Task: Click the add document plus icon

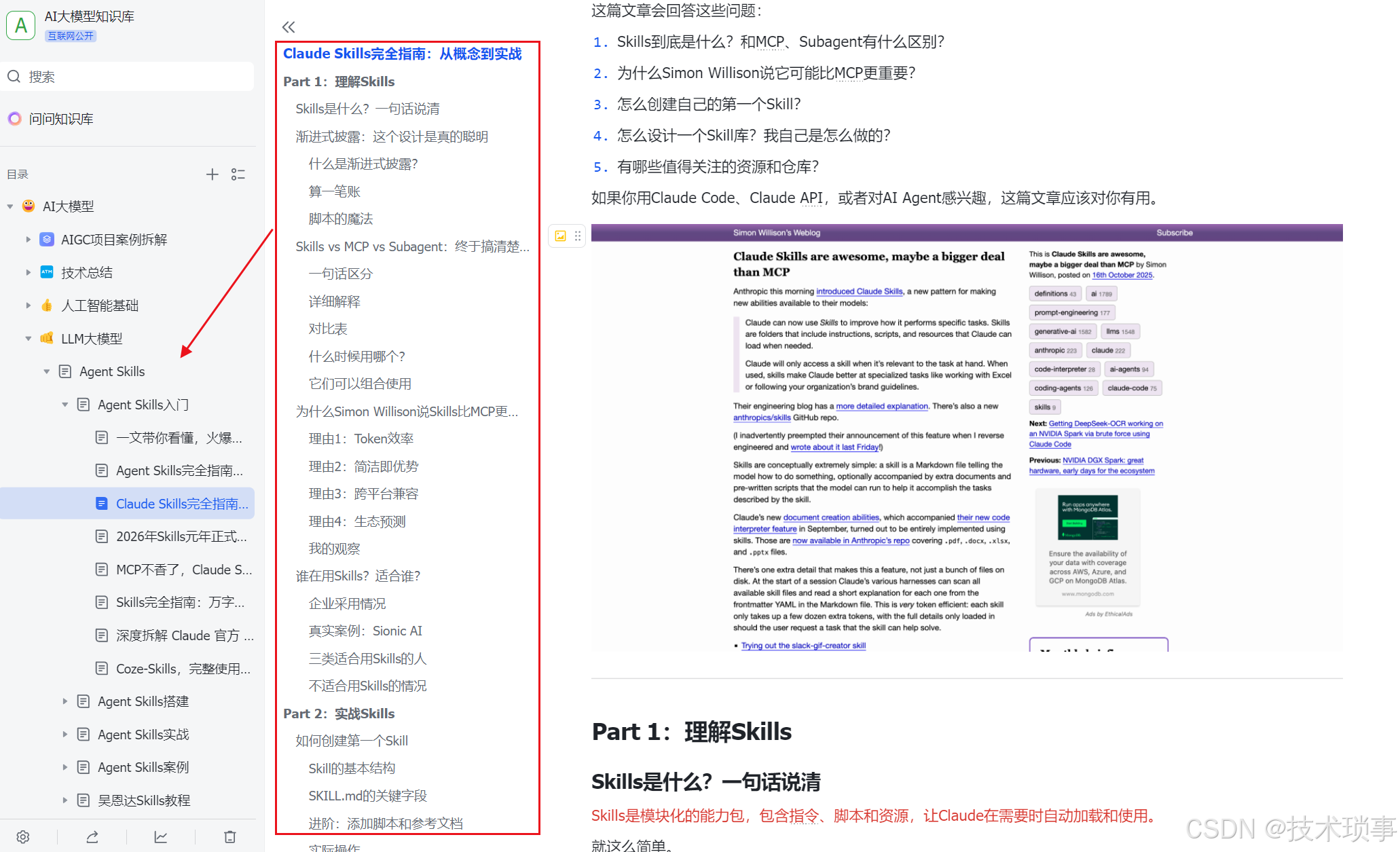Action: (x=213, y=174)
